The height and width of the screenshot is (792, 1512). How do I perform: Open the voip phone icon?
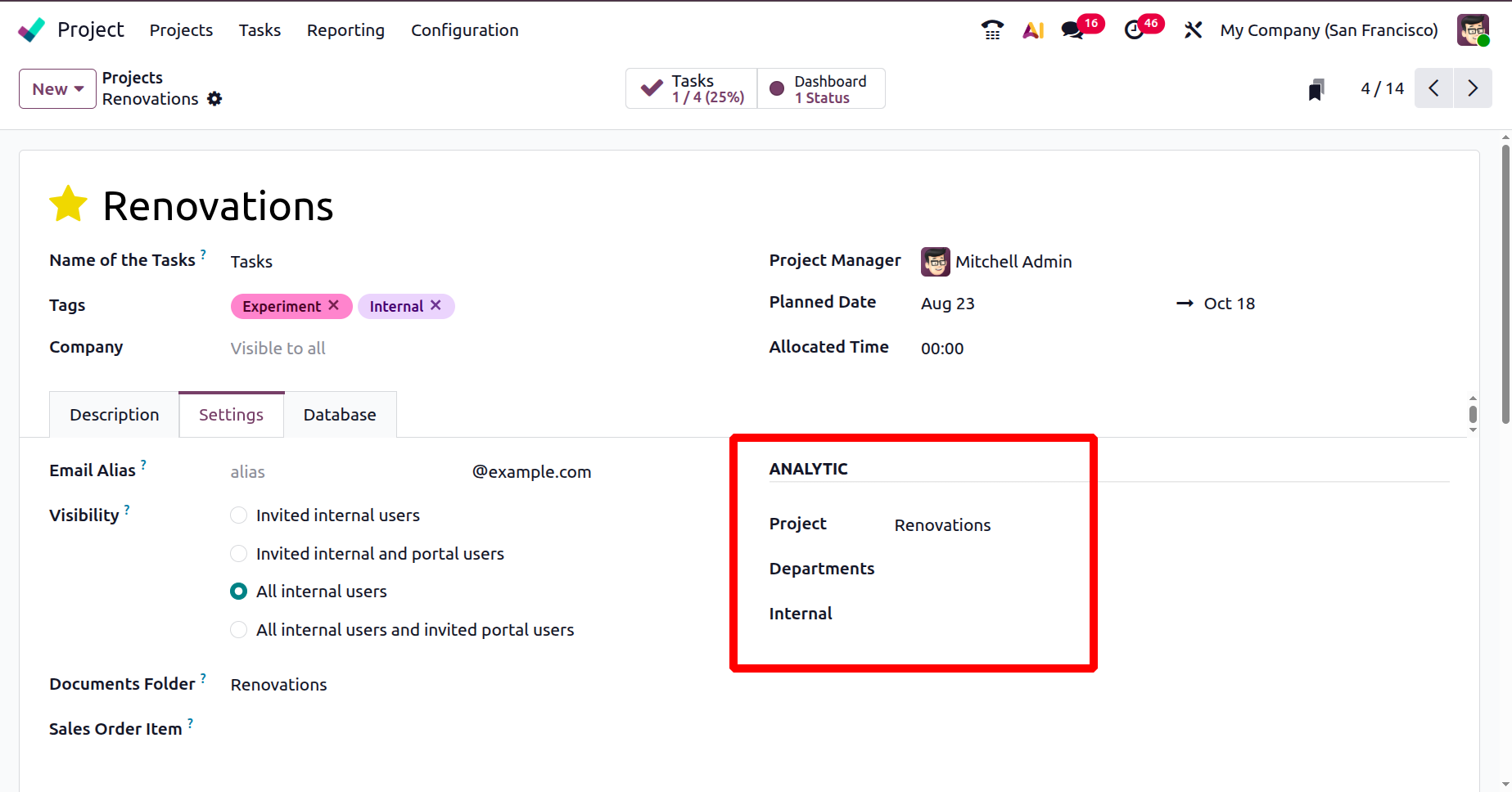coord(992,30)
